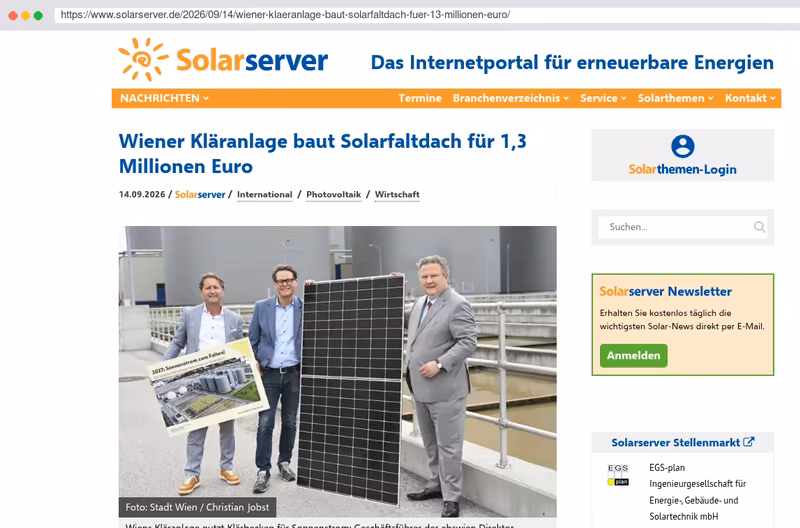Open the International category link
The image size is (800, 528).
[x=265, y=194]
